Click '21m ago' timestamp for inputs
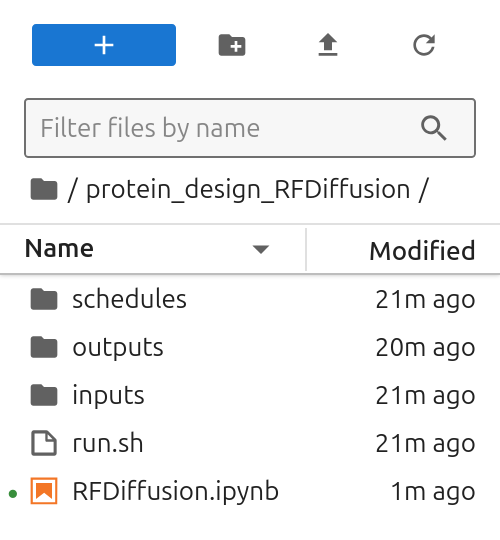The height and width of the screenshot is (540, 500). point(425,395)
